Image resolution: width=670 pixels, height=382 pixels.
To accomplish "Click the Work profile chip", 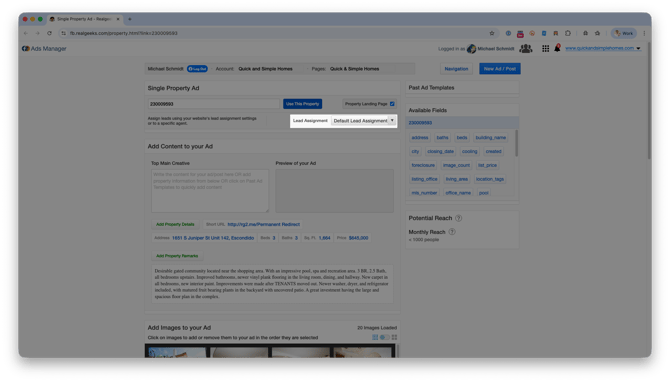I will point(624,33).
